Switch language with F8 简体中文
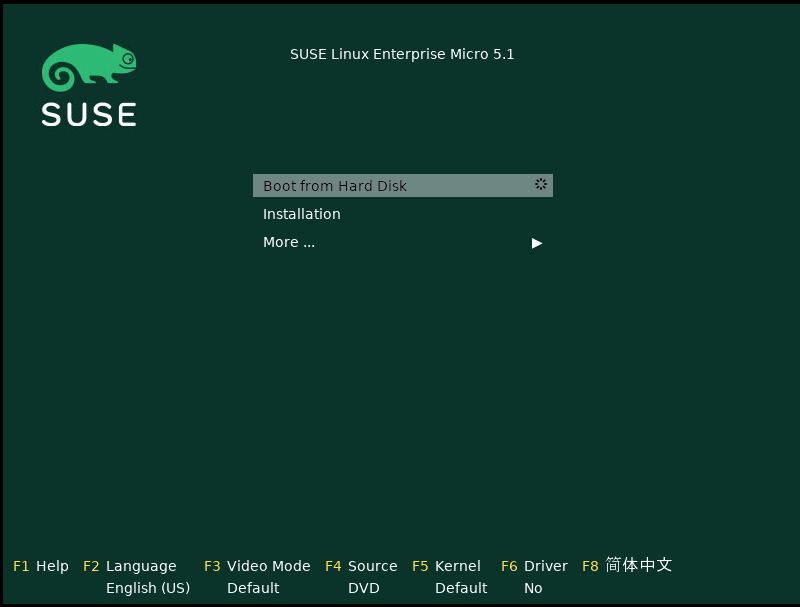The image size is (800, 607). 627,565
